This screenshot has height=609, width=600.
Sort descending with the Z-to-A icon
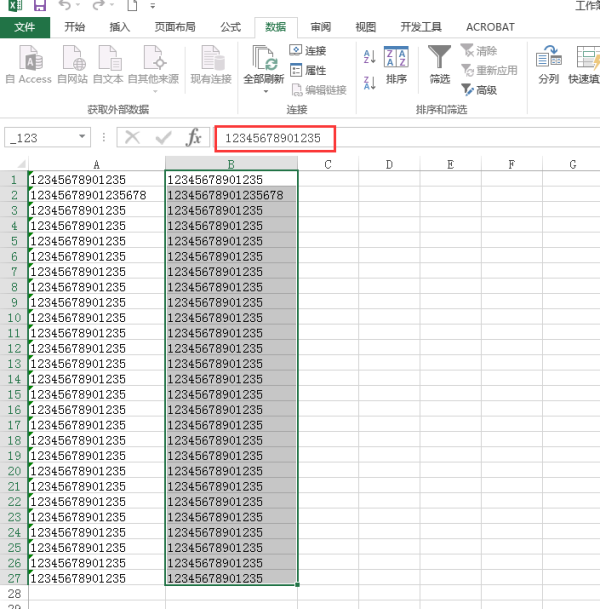(x=369, y=80)
